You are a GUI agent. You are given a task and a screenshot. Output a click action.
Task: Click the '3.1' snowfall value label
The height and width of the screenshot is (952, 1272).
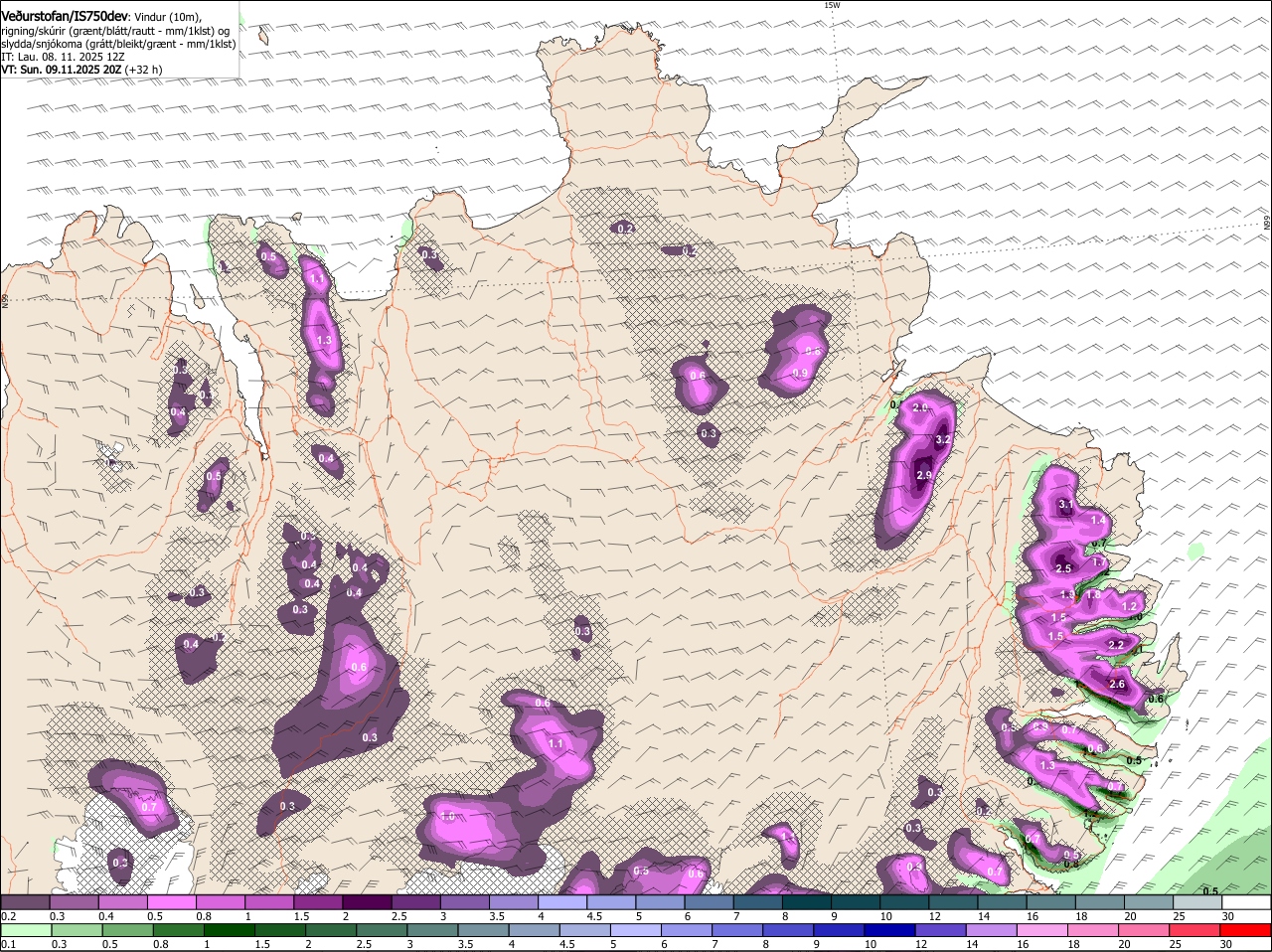[1066, 505]
